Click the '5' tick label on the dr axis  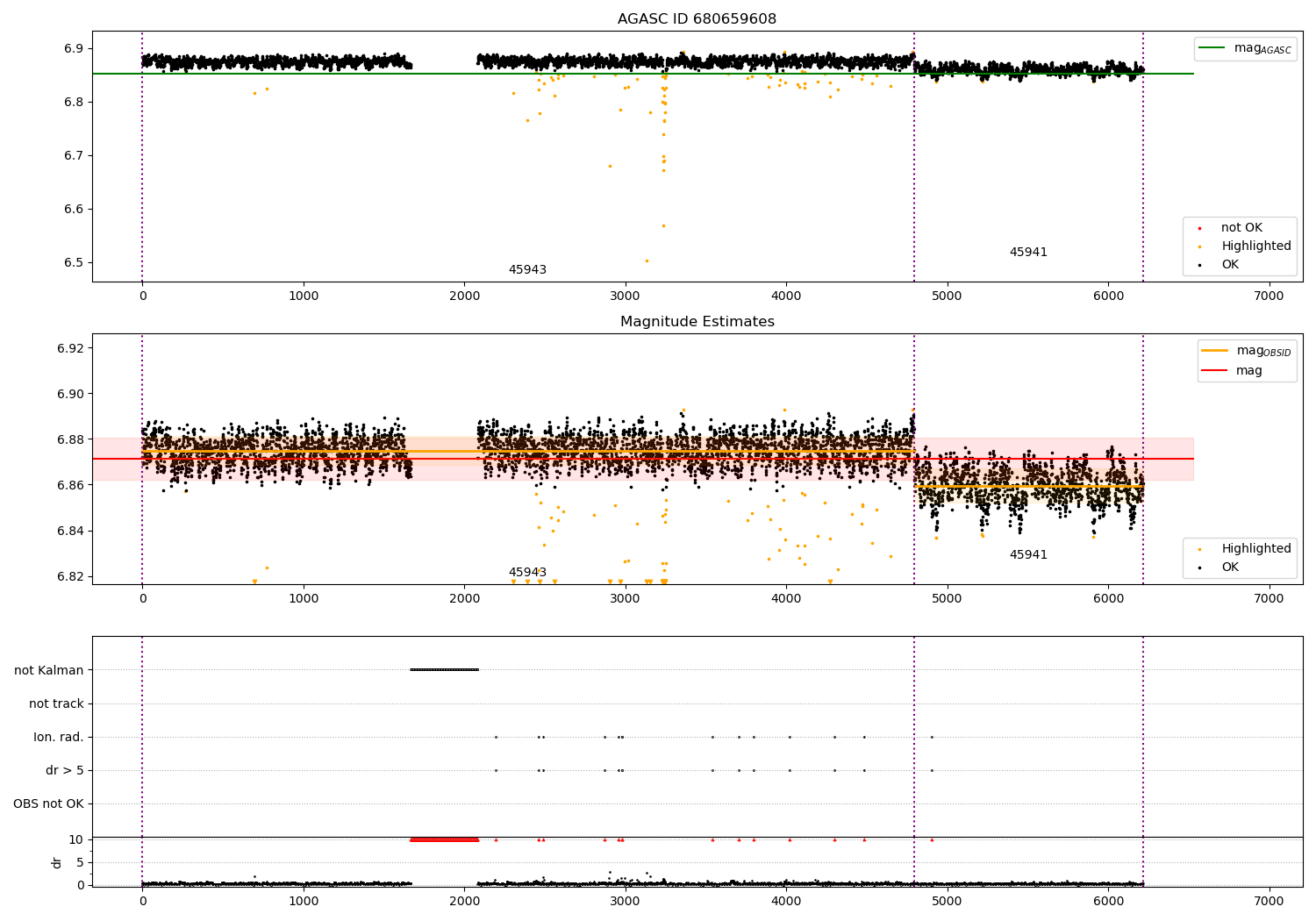80,862
